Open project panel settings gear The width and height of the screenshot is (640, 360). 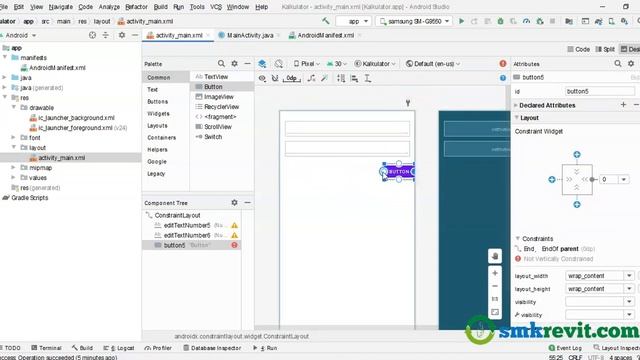point(122,36)
